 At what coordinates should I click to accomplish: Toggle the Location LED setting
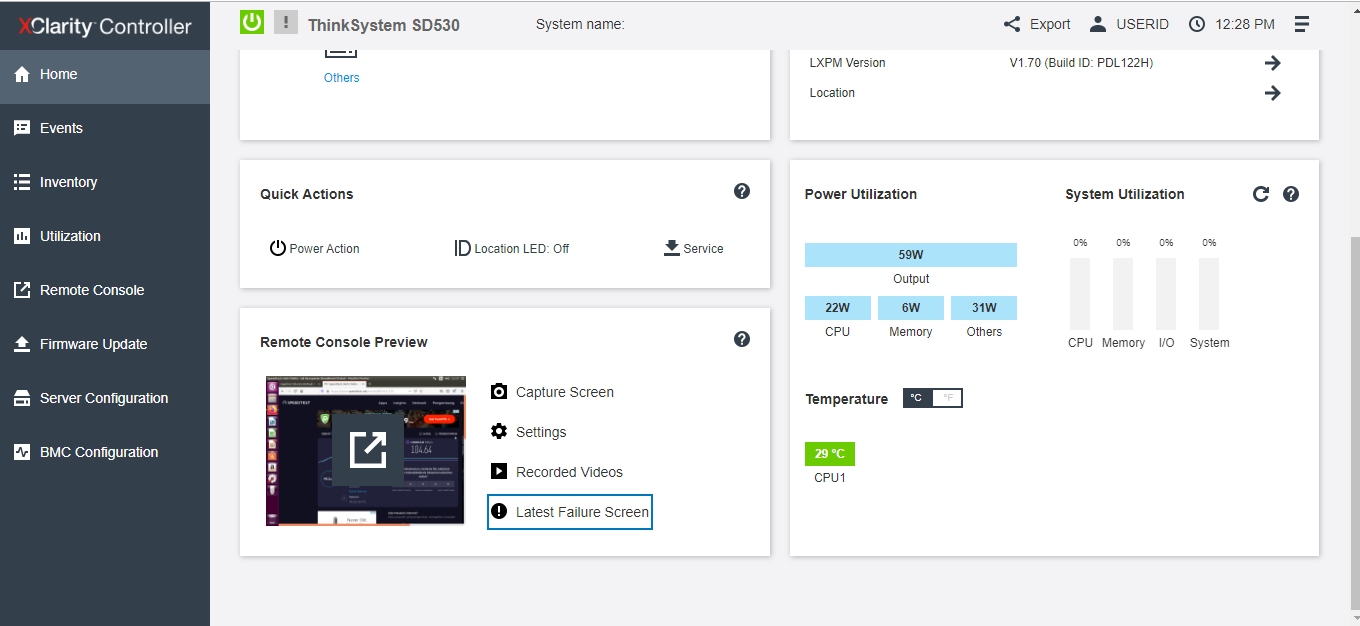click(511, 248)
